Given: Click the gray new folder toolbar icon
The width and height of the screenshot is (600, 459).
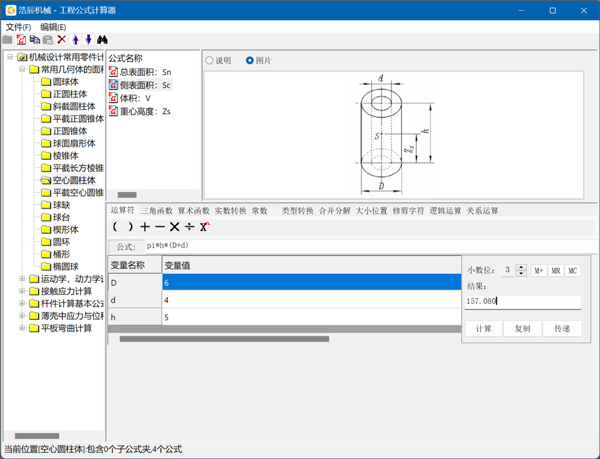Looking at the screenshot, I should point(7,39).
